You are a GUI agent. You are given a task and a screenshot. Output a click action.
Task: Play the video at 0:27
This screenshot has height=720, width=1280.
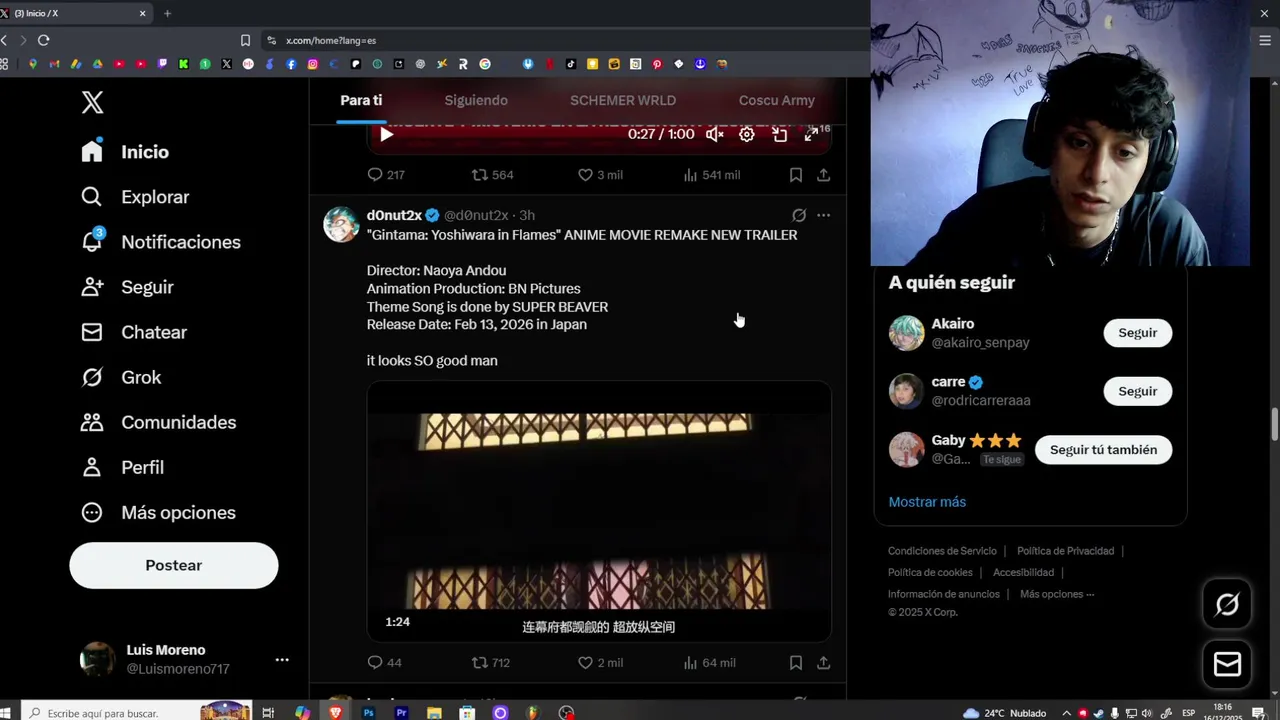click(x=386, y=134)
